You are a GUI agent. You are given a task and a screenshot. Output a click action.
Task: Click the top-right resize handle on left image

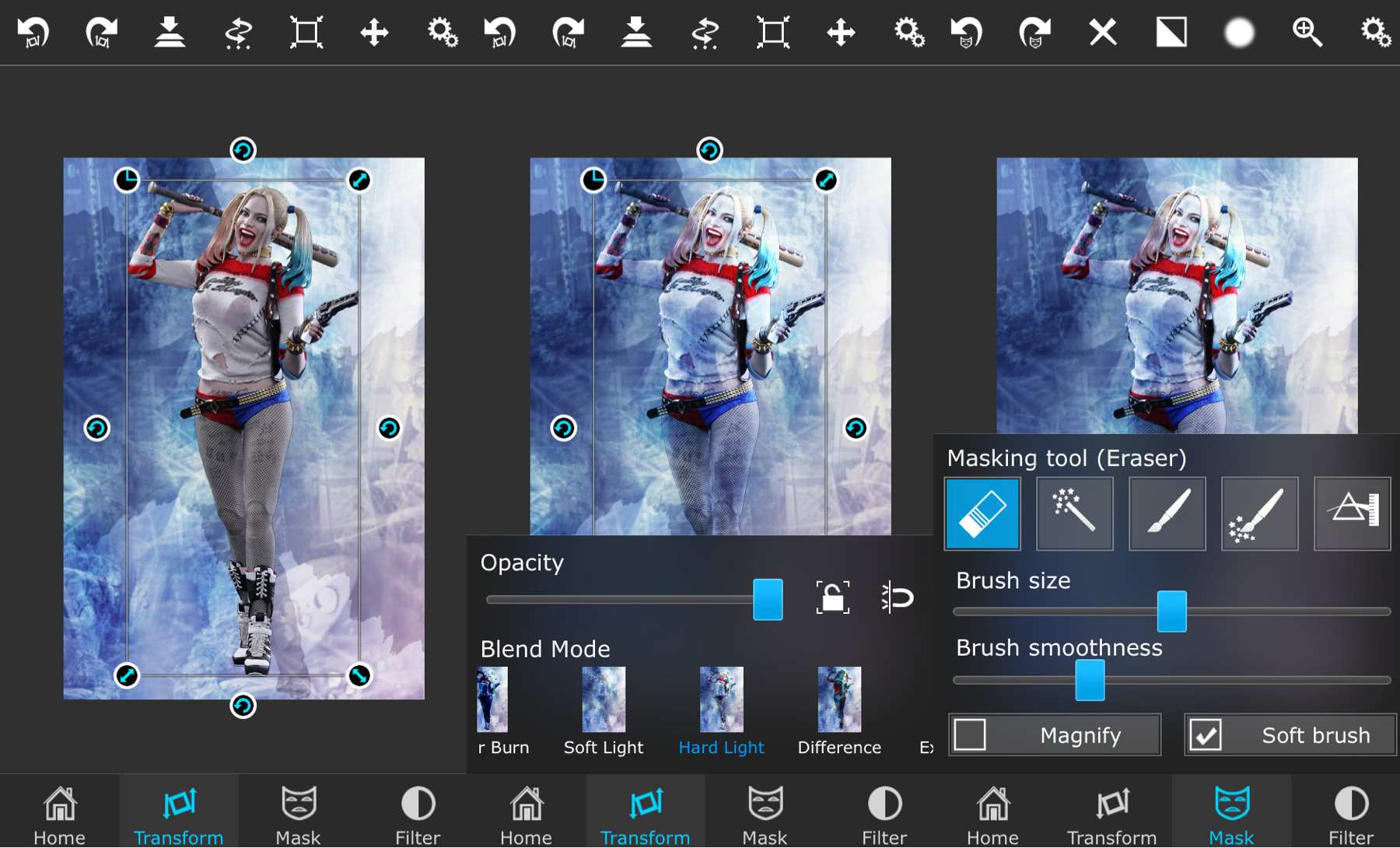point(359,180)
